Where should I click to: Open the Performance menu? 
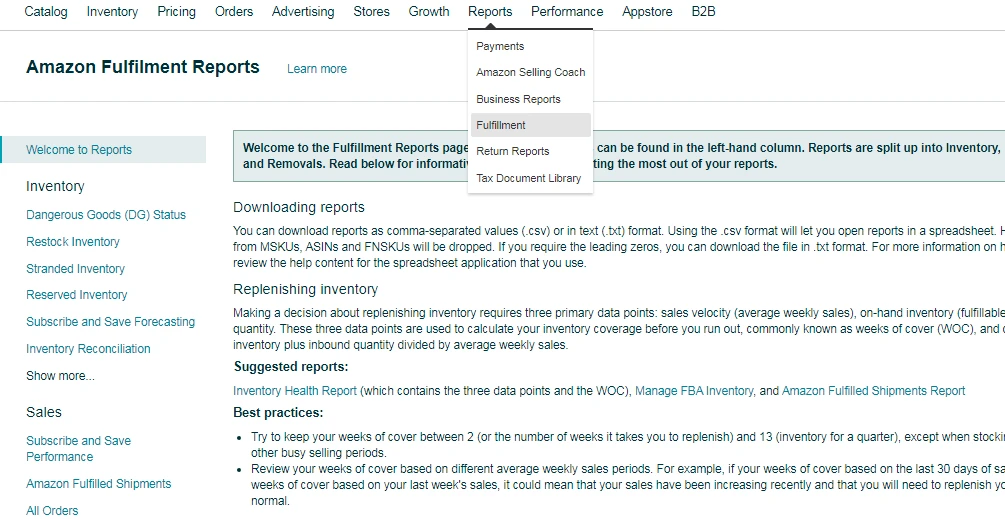point(567,12)
